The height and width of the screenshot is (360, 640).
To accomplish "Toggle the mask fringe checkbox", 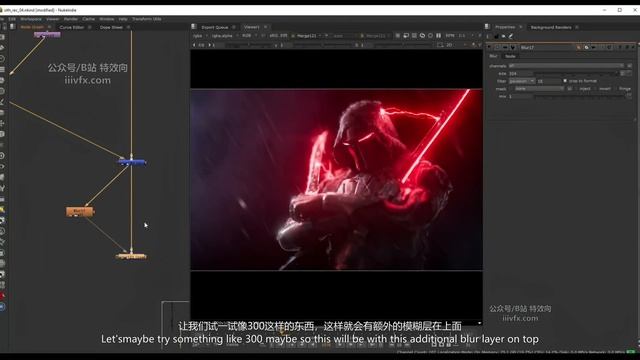I will click(x=616, y=89).
